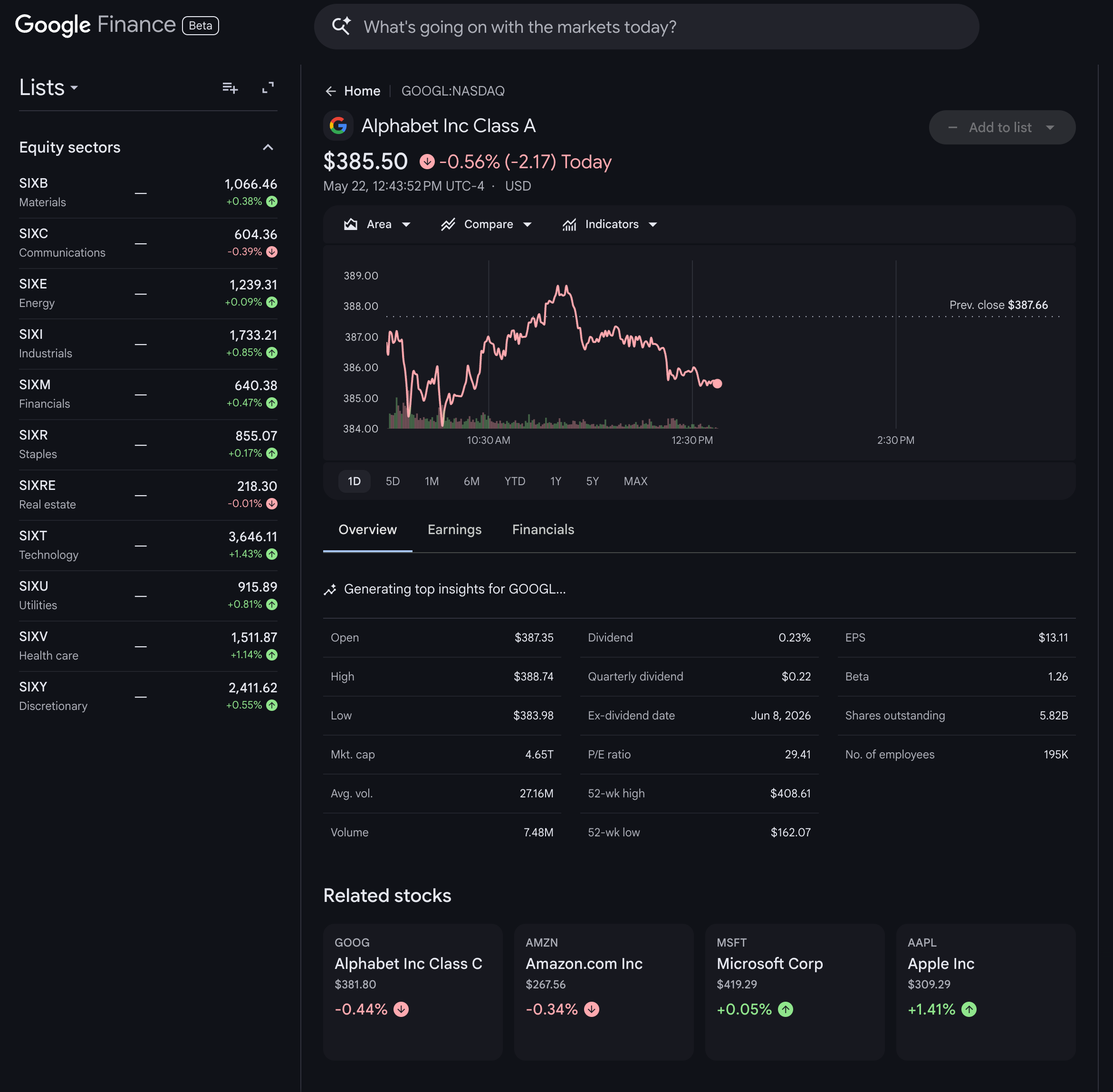Open SIXE Energy sector row
Screen dimensions: 1113x1092
pos(148,294)
